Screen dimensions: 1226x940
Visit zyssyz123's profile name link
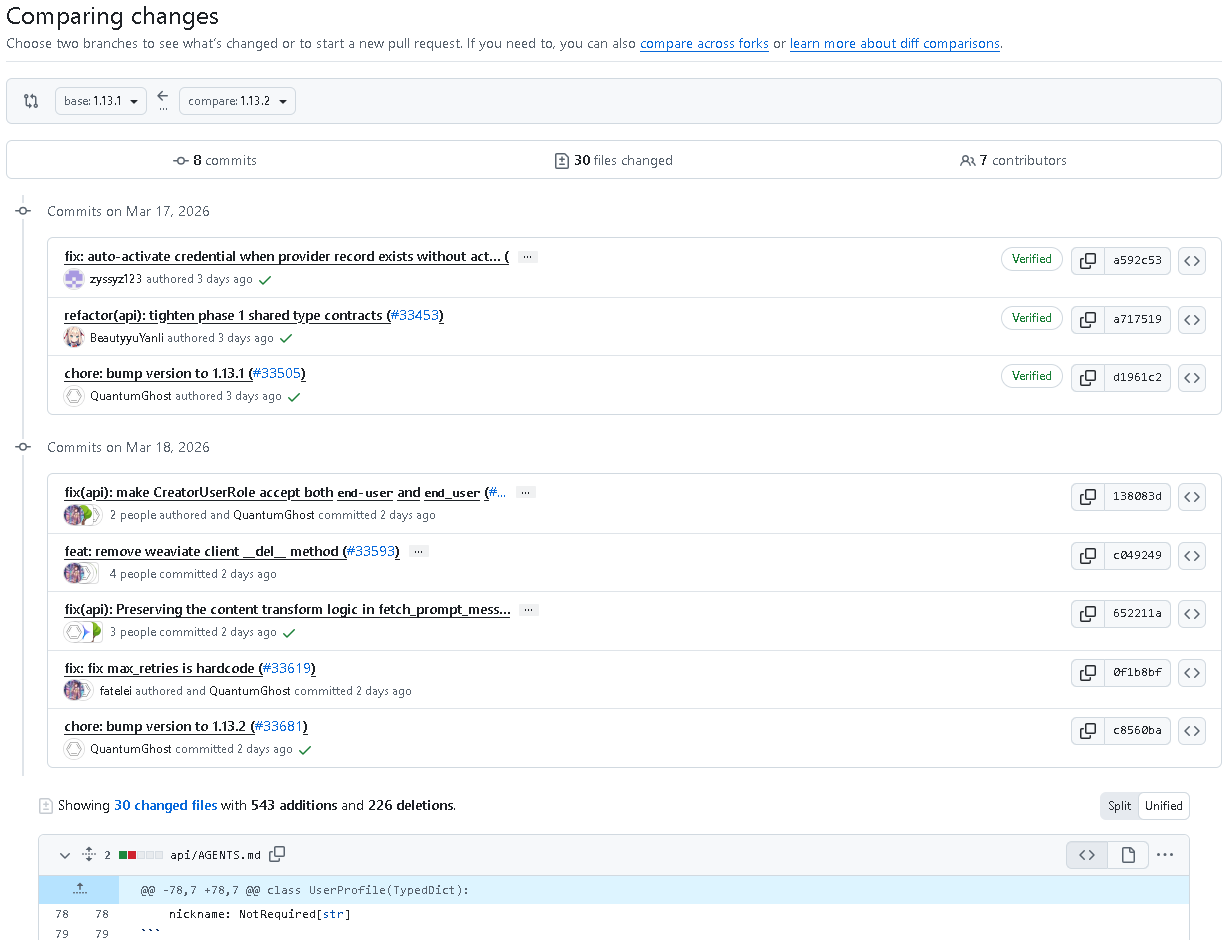point(116,279)
